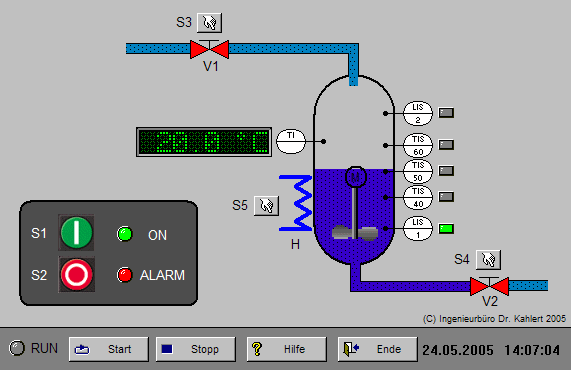This screenshot has height=370, width=571.
Task: Click the green ON indicator lamp
Action: [x=125, y=234]
